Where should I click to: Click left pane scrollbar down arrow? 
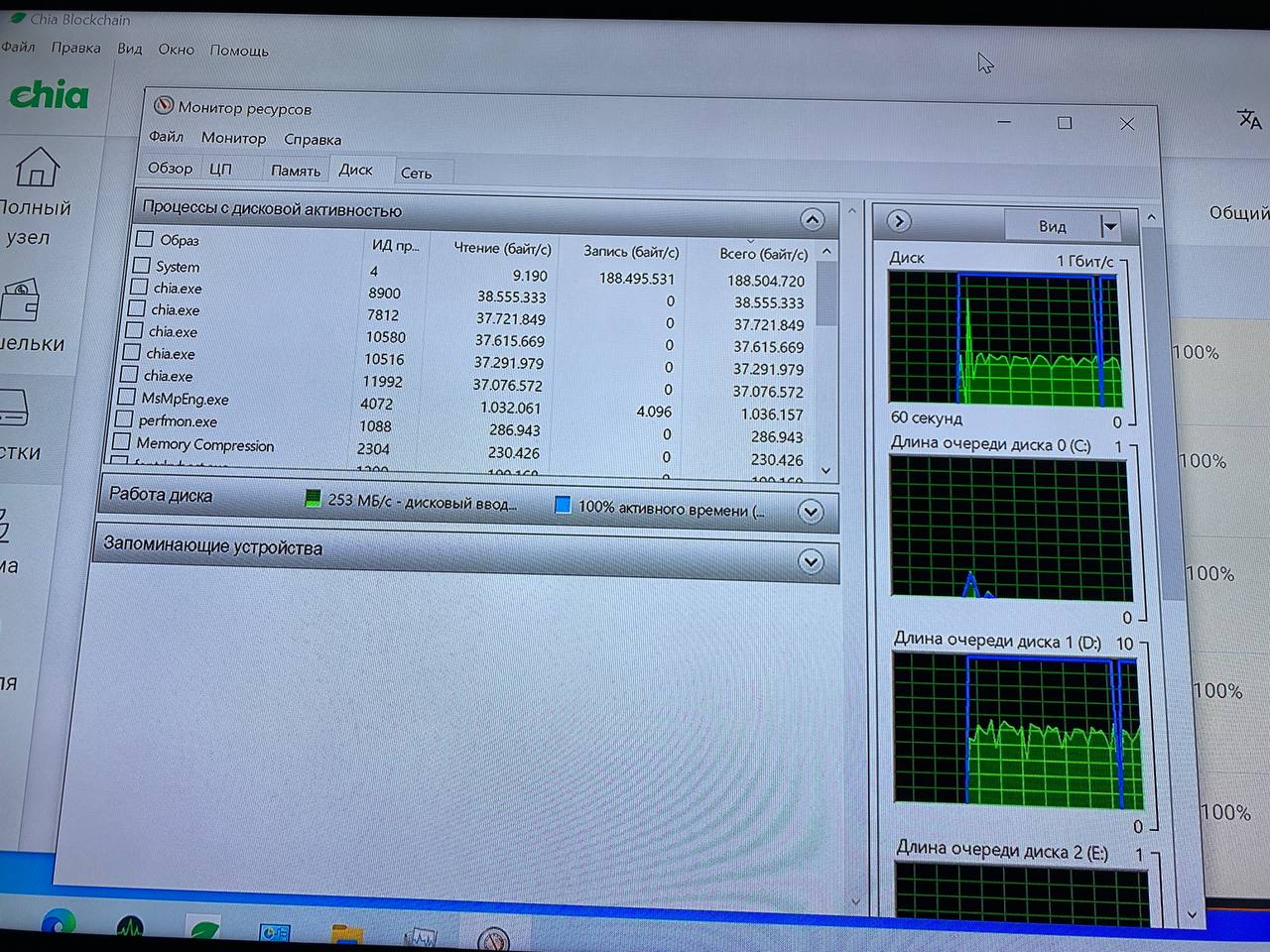855,901
